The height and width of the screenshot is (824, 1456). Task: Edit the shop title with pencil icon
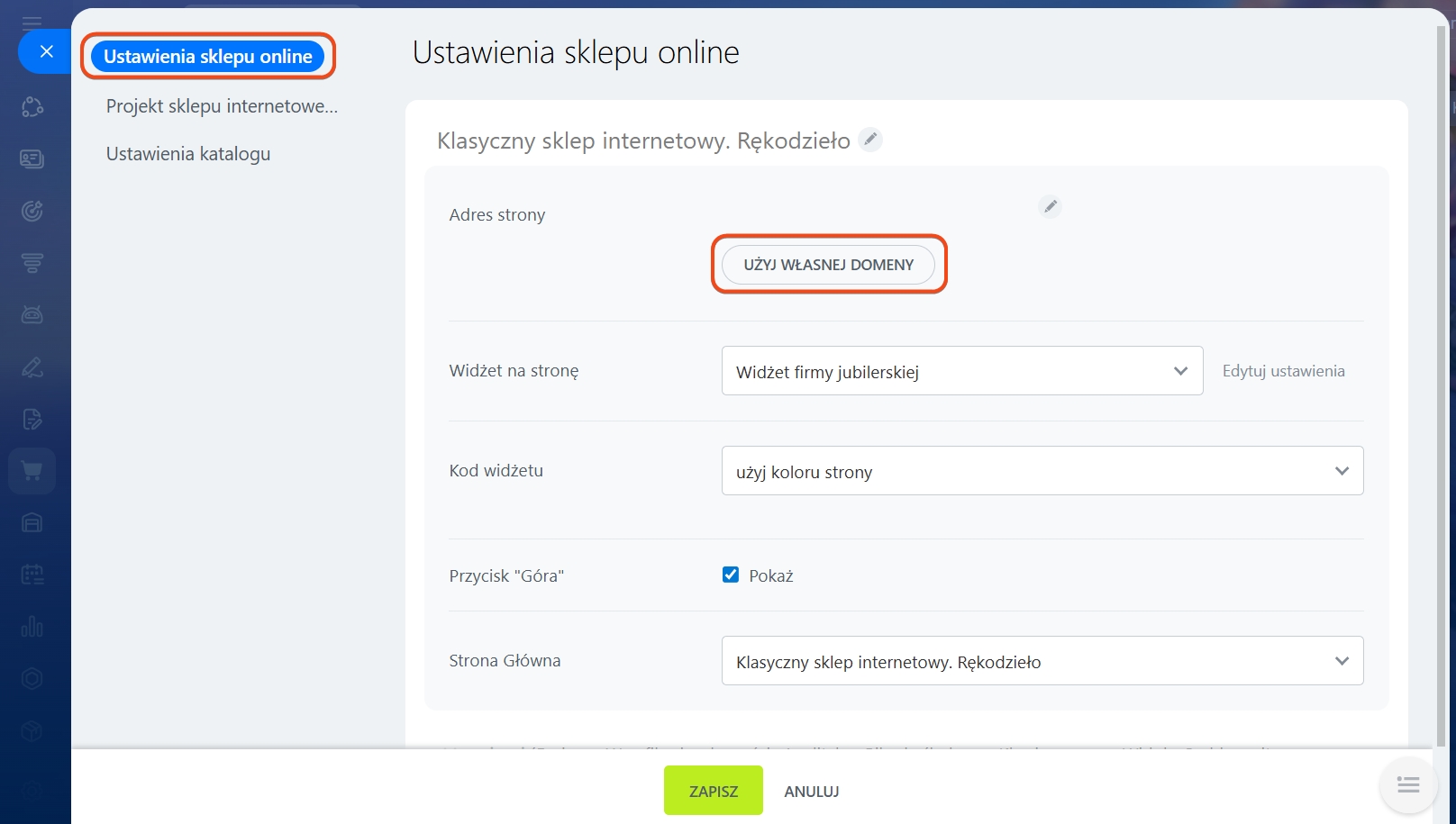[870, 140]
